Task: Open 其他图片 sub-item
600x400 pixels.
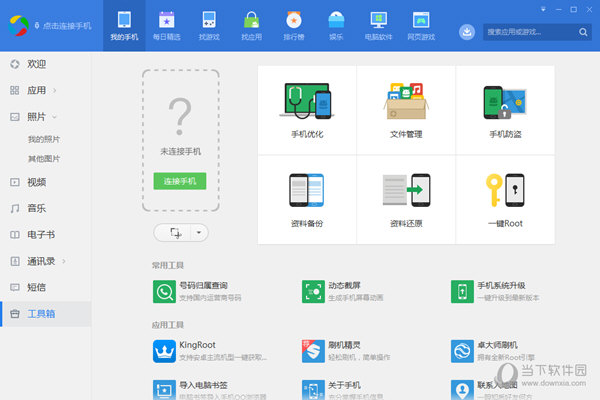Action: [44, 158]
